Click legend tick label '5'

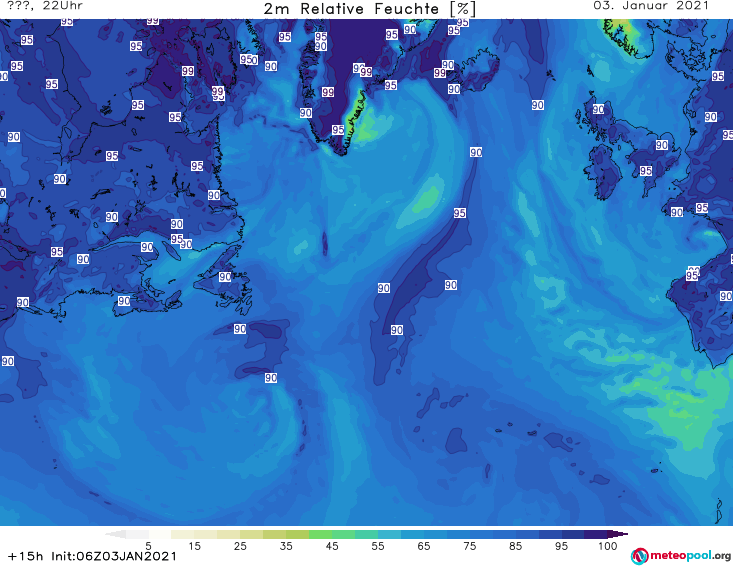[x=148, y=545]
